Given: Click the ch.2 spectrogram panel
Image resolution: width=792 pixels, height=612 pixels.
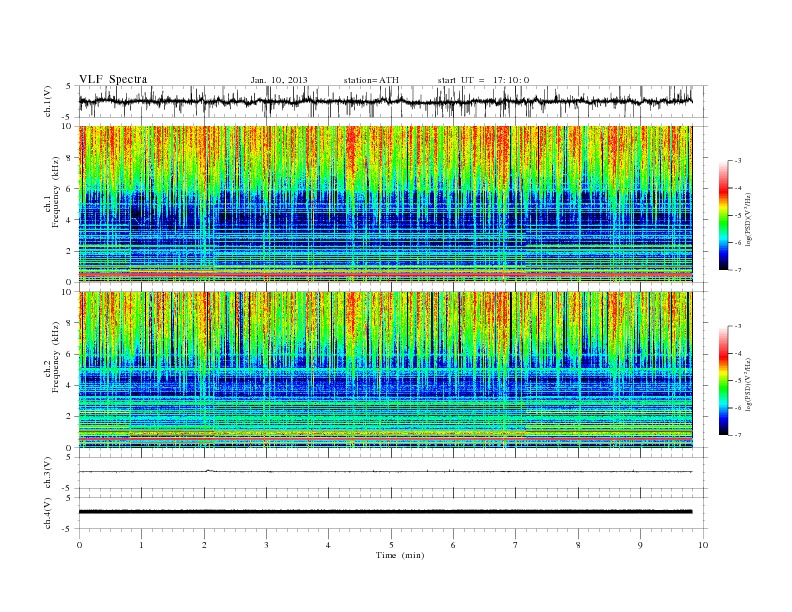Looking at the screenshot, I should point(385,370).
